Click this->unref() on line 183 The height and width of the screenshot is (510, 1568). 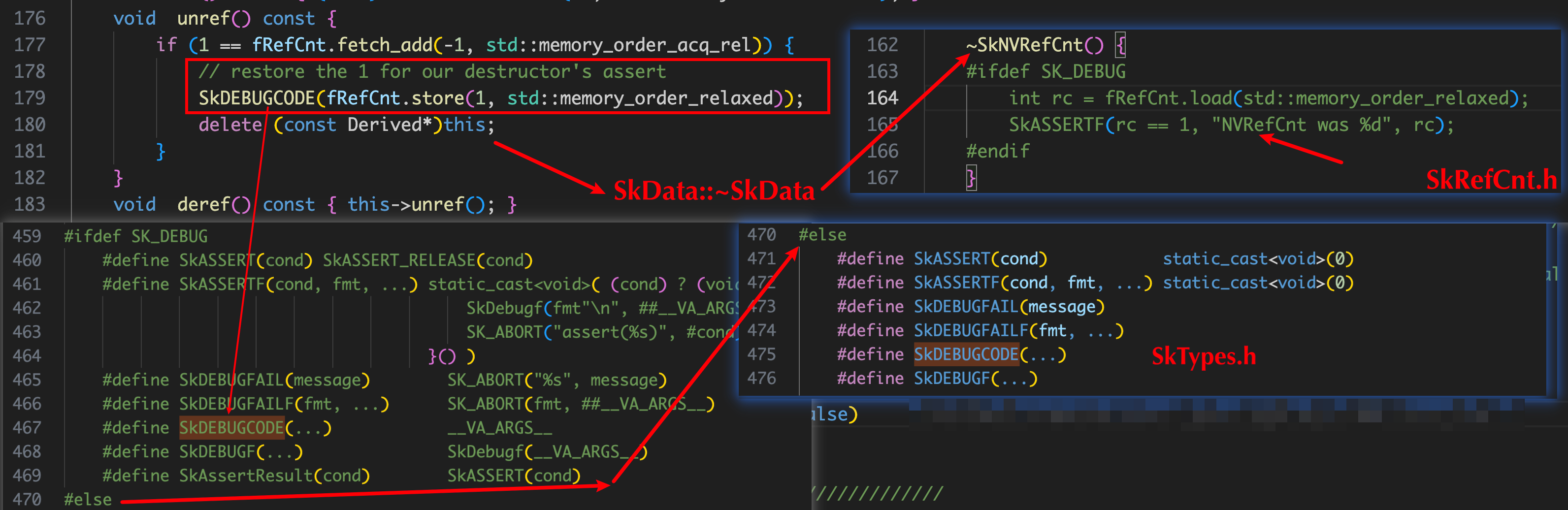pyautogui.click(x=416, y=204)
